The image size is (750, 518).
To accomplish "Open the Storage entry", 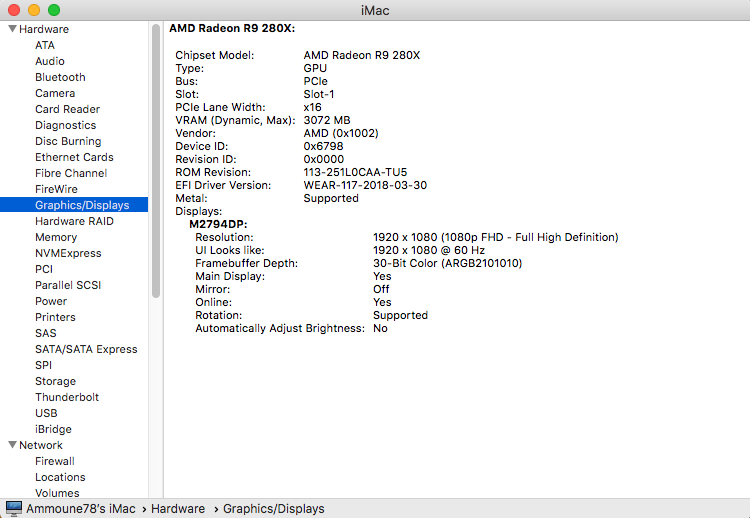I will coord(55,381).
